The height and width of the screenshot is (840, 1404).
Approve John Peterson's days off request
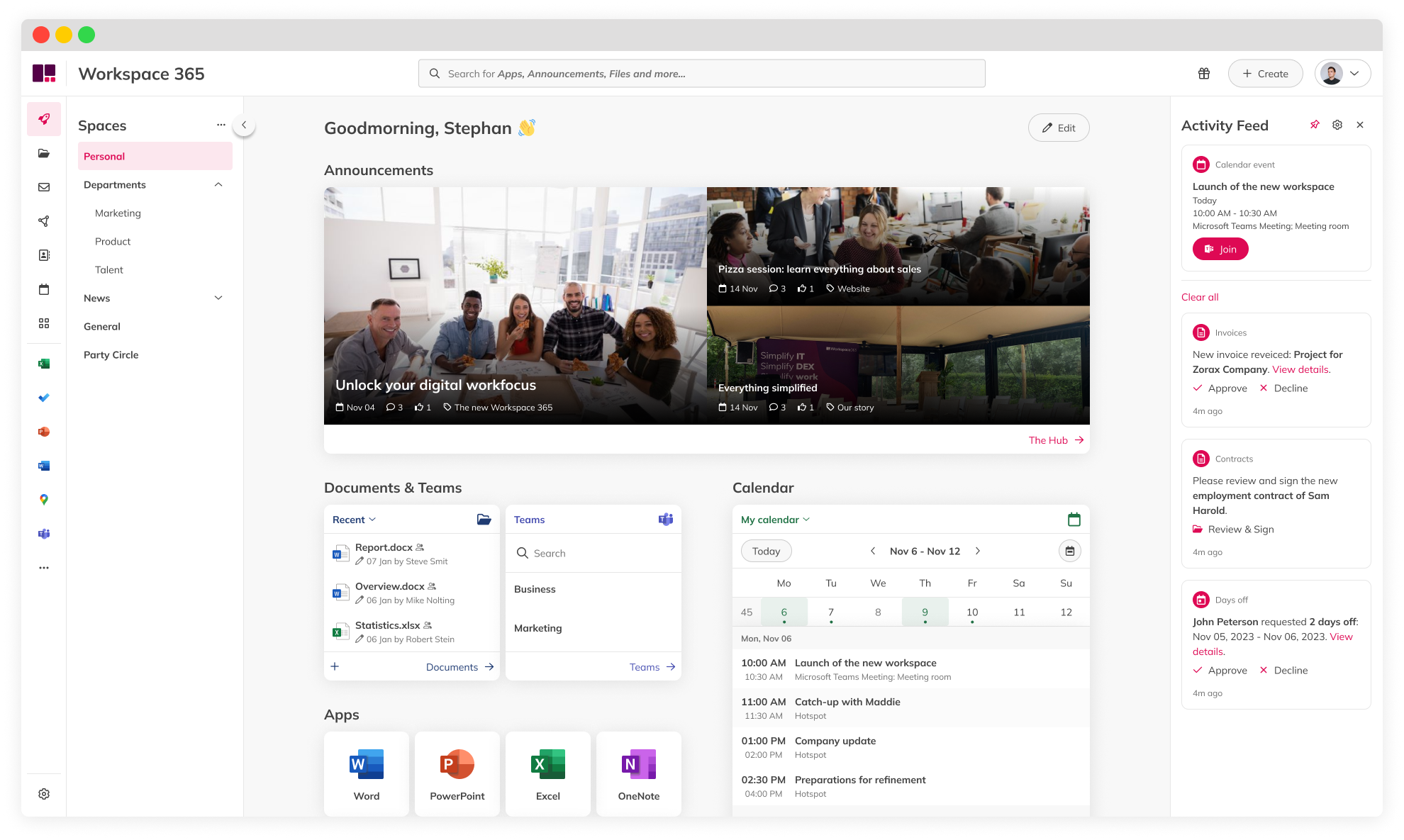point(1220,670)
